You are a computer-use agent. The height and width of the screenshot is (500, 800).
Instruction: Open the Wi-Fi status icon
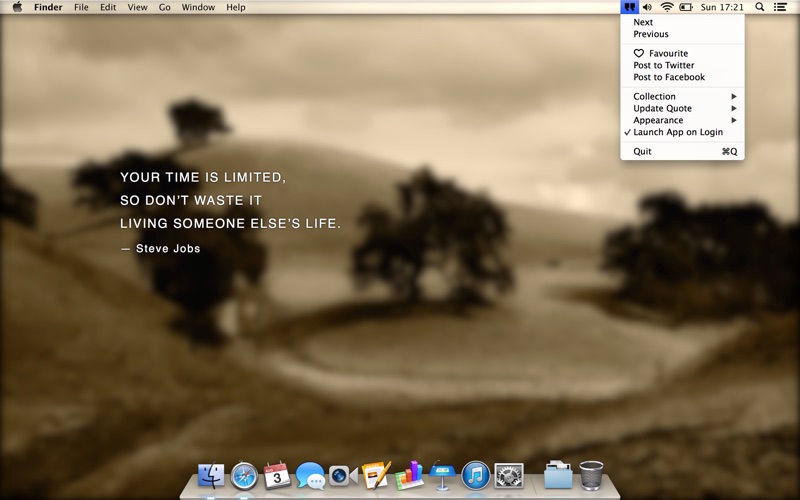(666, 7)
